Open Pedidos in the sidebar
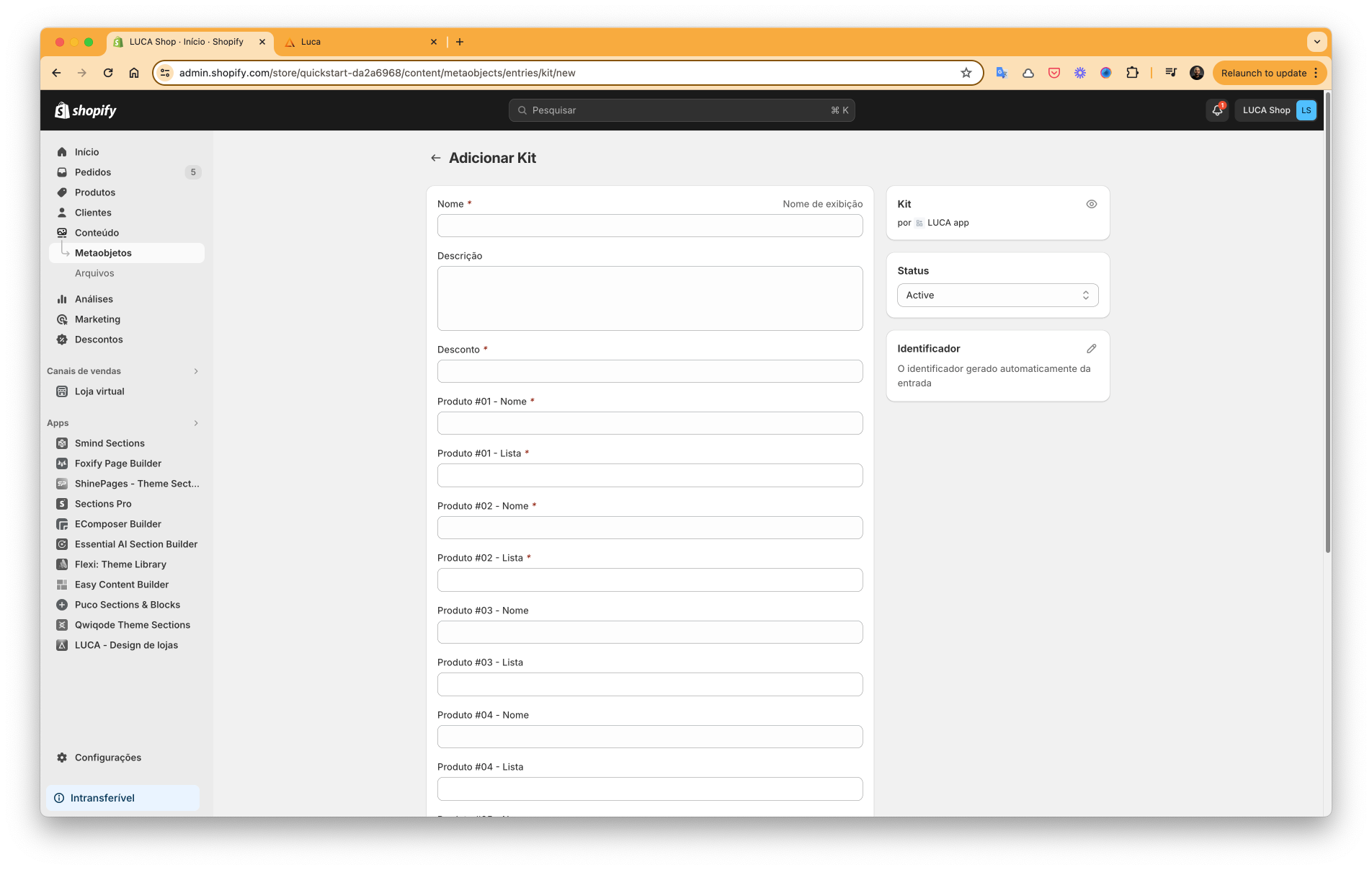This screenshot has height=870, width=1372. click(93, 172)
